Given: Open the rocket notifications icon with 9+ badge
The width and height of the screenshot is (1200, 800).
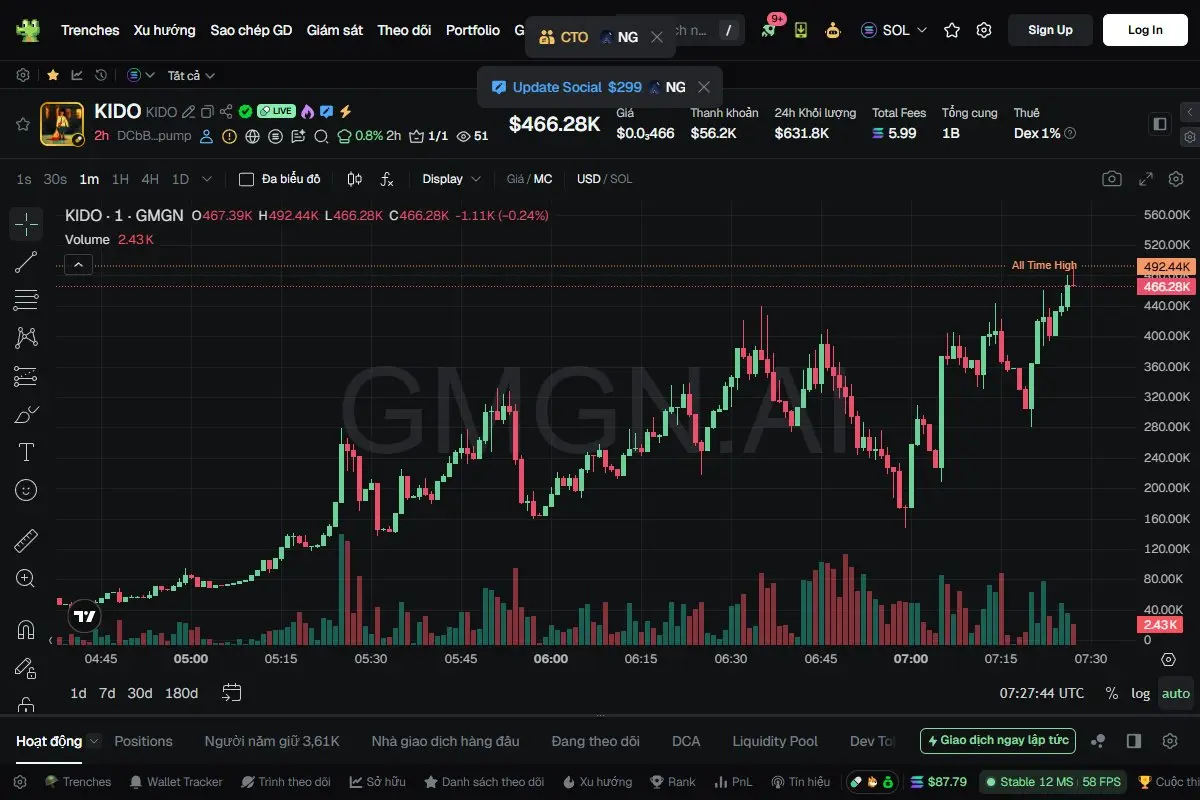Looking at the screenshot, I should (768, 30).
